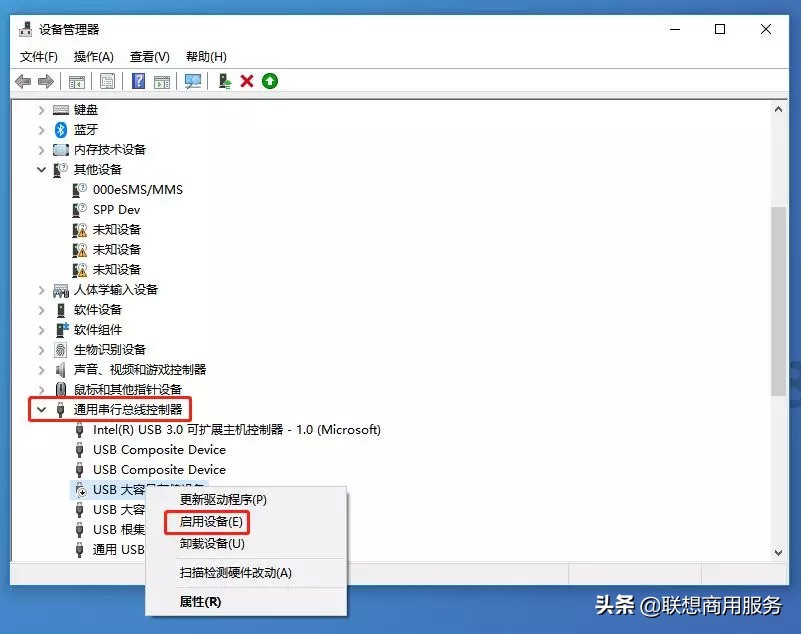Select the first USB Composite Device entry
801x634 pixels.
(157, 450)
